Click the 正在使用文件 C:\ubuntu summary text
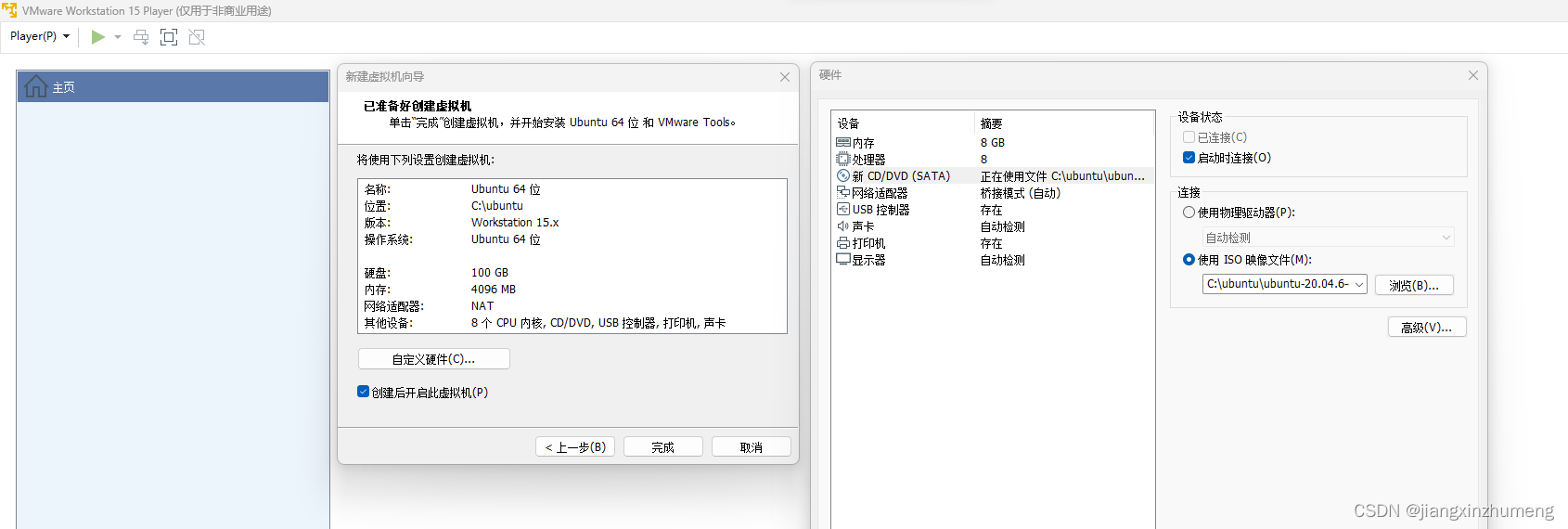 [1062, 176]
